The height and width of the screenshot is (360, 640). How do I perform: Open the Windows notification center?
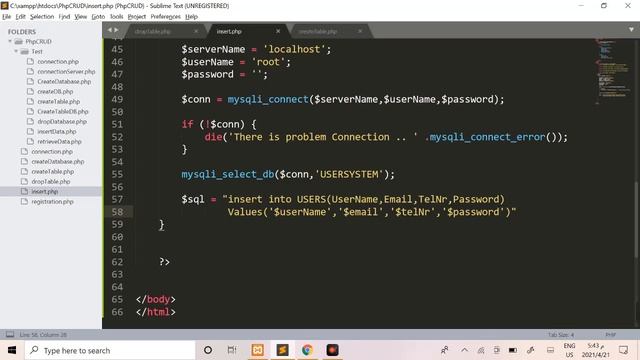623,350
